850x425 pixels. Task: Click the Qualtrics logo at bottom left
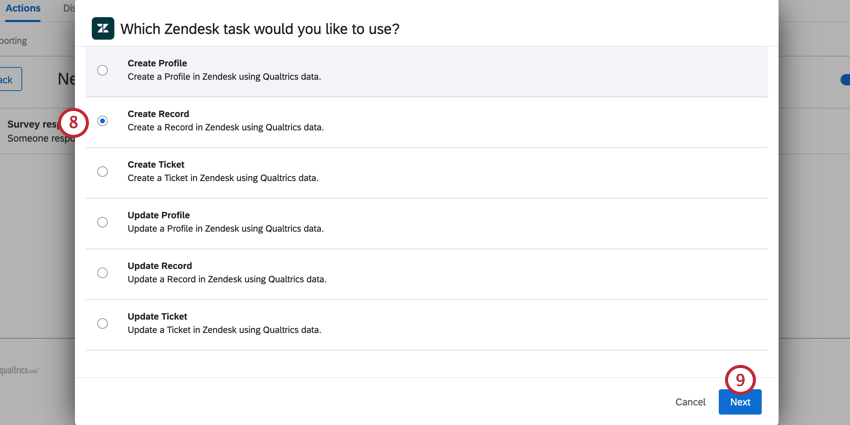point(19,370)
